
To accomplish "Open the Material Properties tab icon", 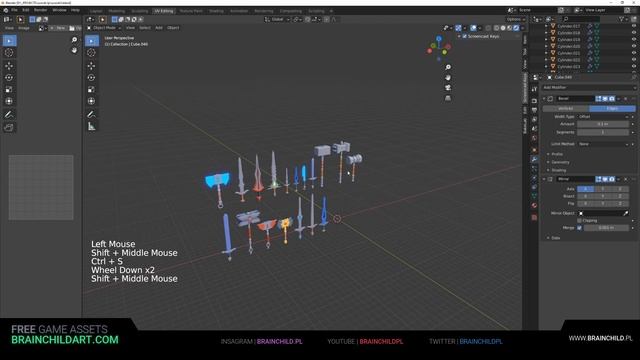I will click(x=534, y=205).
